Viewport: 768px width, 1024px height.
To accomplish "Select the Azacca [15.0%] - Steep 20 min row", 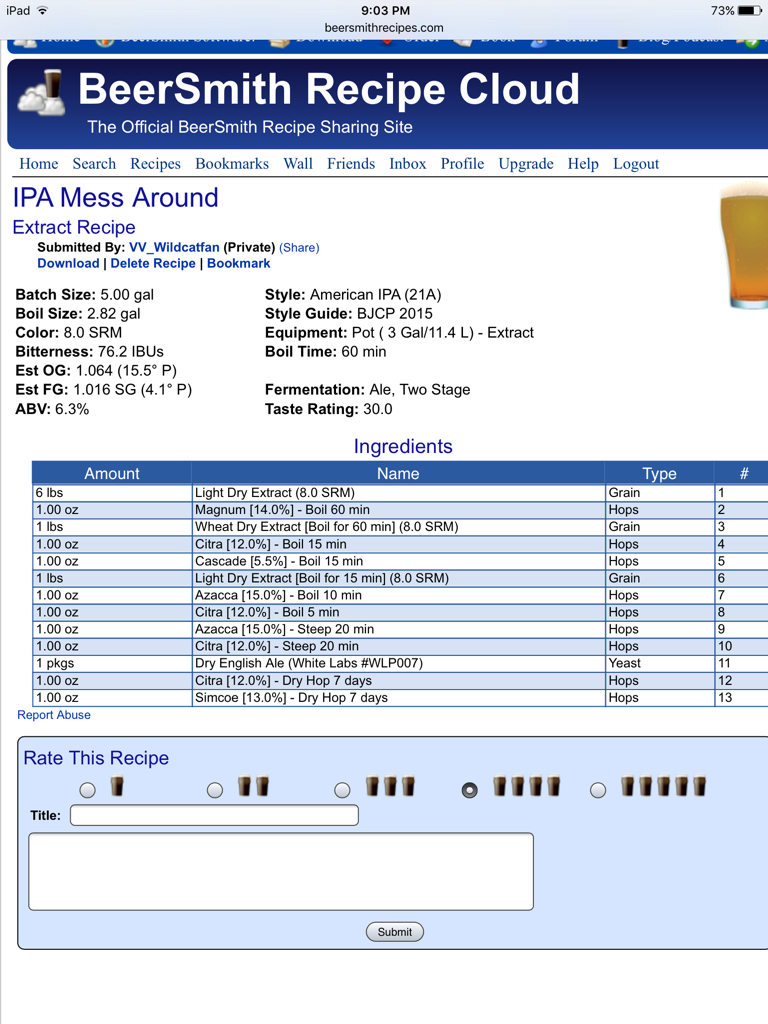I will click(400, 629).
